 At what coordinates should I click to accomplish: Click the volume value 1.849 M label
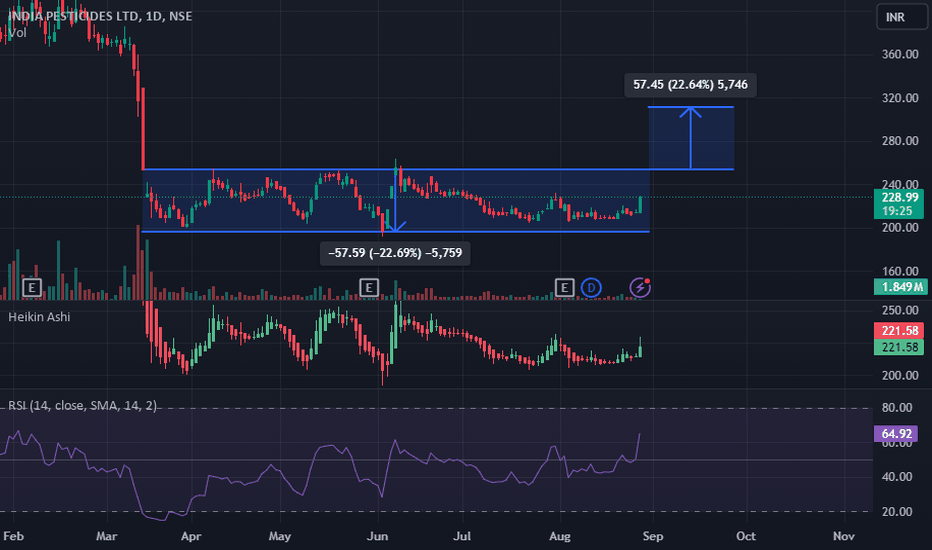[900, 287]
